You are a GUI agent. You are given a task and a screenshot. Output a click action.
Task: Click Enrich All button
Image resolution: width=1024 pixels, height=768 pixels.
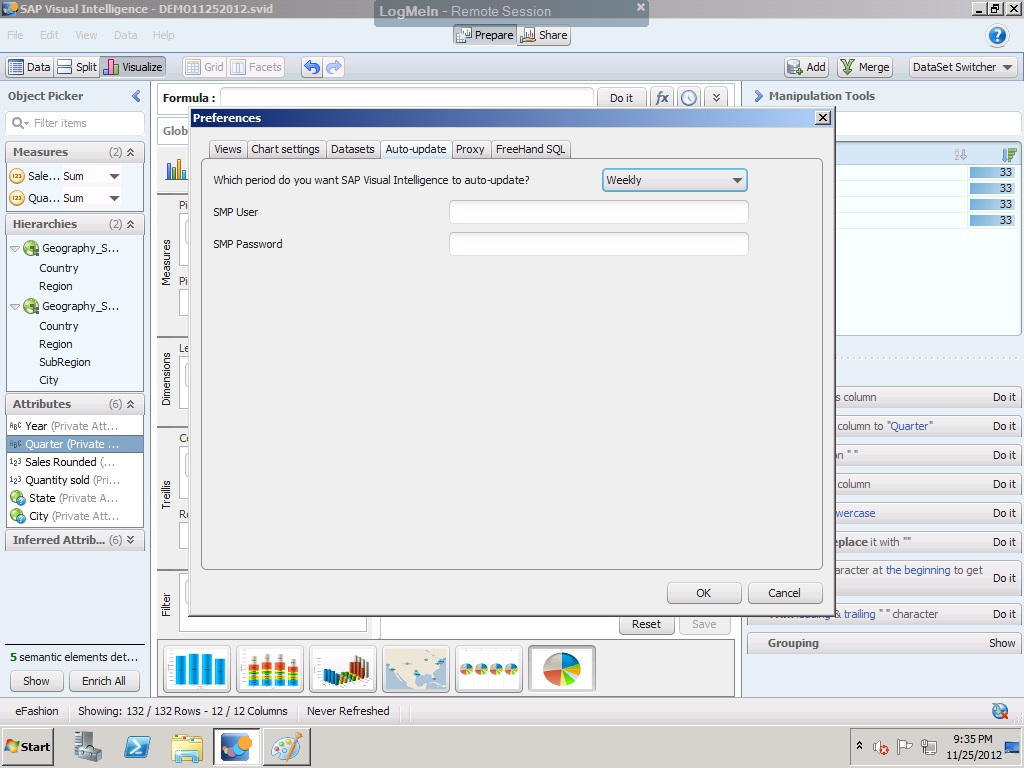click(104, 681)
